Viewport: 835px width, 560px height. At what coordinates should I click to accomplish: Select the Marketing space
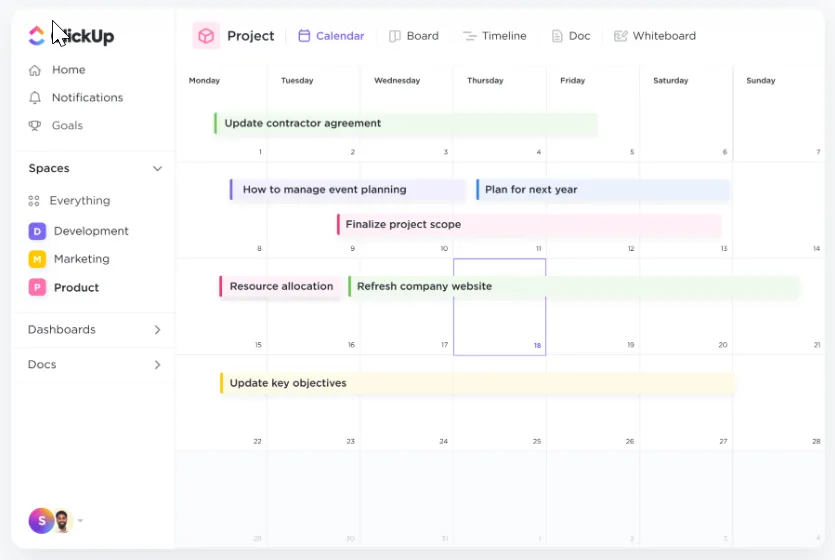81,259
